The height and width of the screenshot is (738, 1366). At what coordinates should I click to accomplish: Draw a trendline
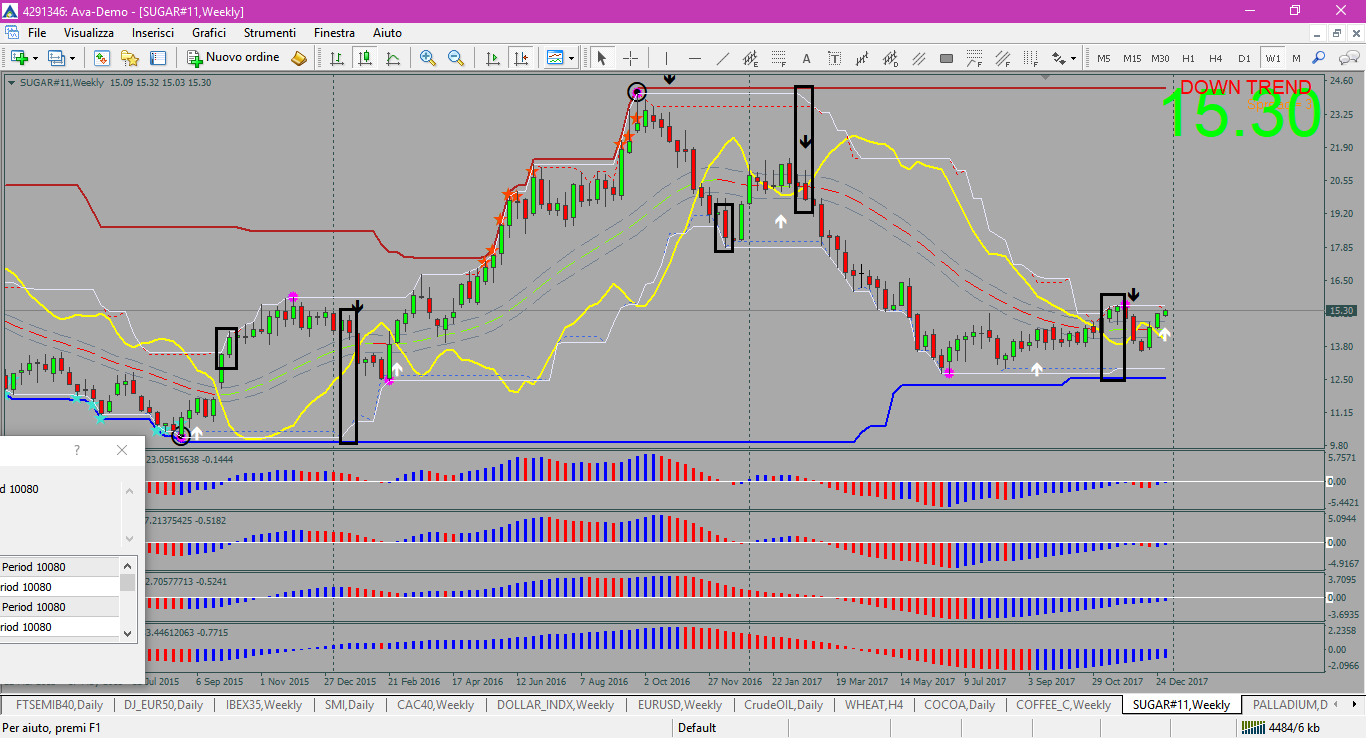pos(722,58)
